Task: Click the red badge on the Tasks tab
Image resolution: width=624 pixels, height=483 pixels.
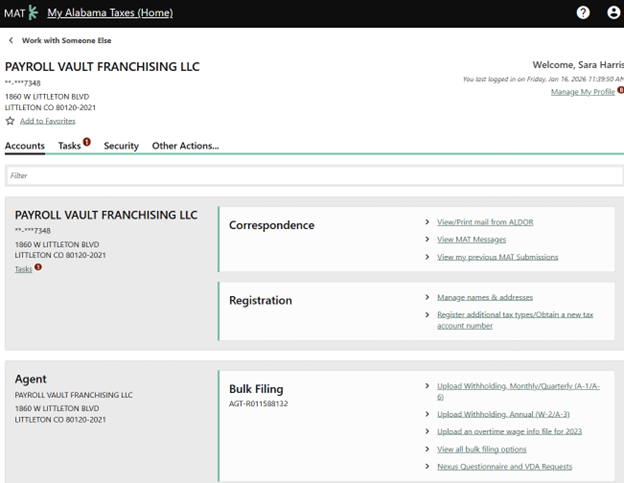Action: pos(87,142)
